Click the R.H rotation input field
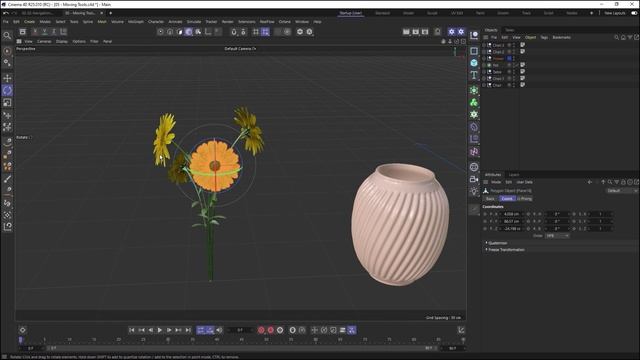Viewport: 640px width, 360px height. pos(557,214)
